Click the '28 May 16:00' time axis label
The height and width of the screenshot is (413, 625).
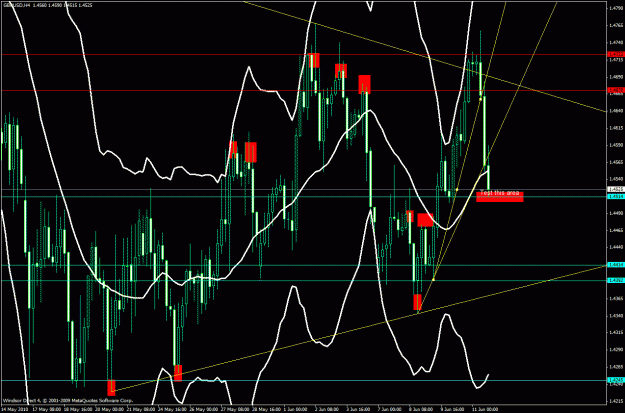point(267,409)
